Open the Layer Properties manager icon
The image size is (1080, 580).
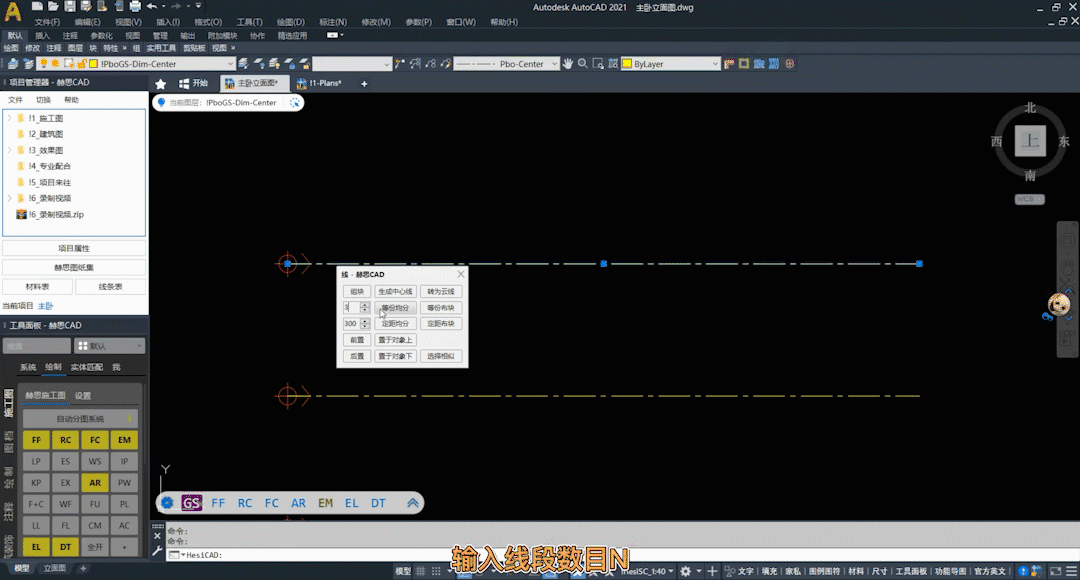point(12,63)
